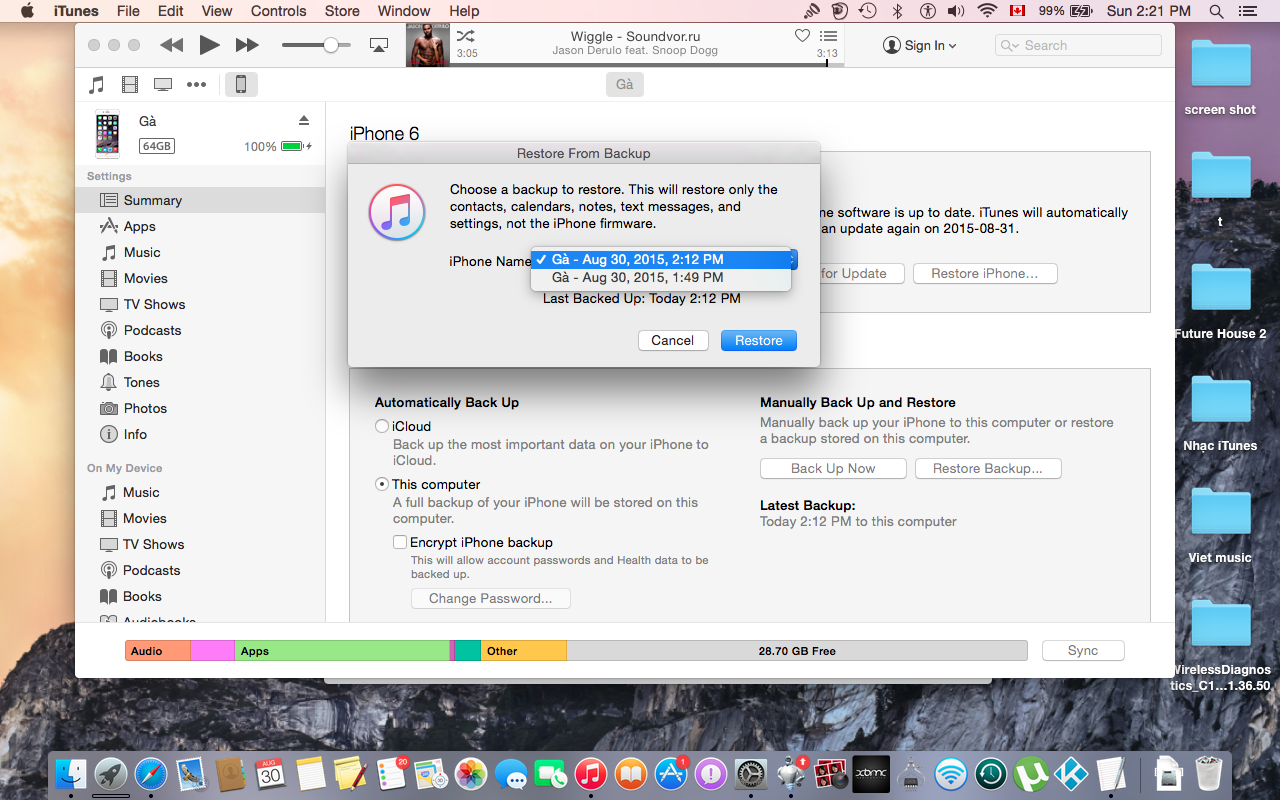Toggle shuffle for the playing song
This screenshot has height=800, width=1280.
(x=465, y=36)
